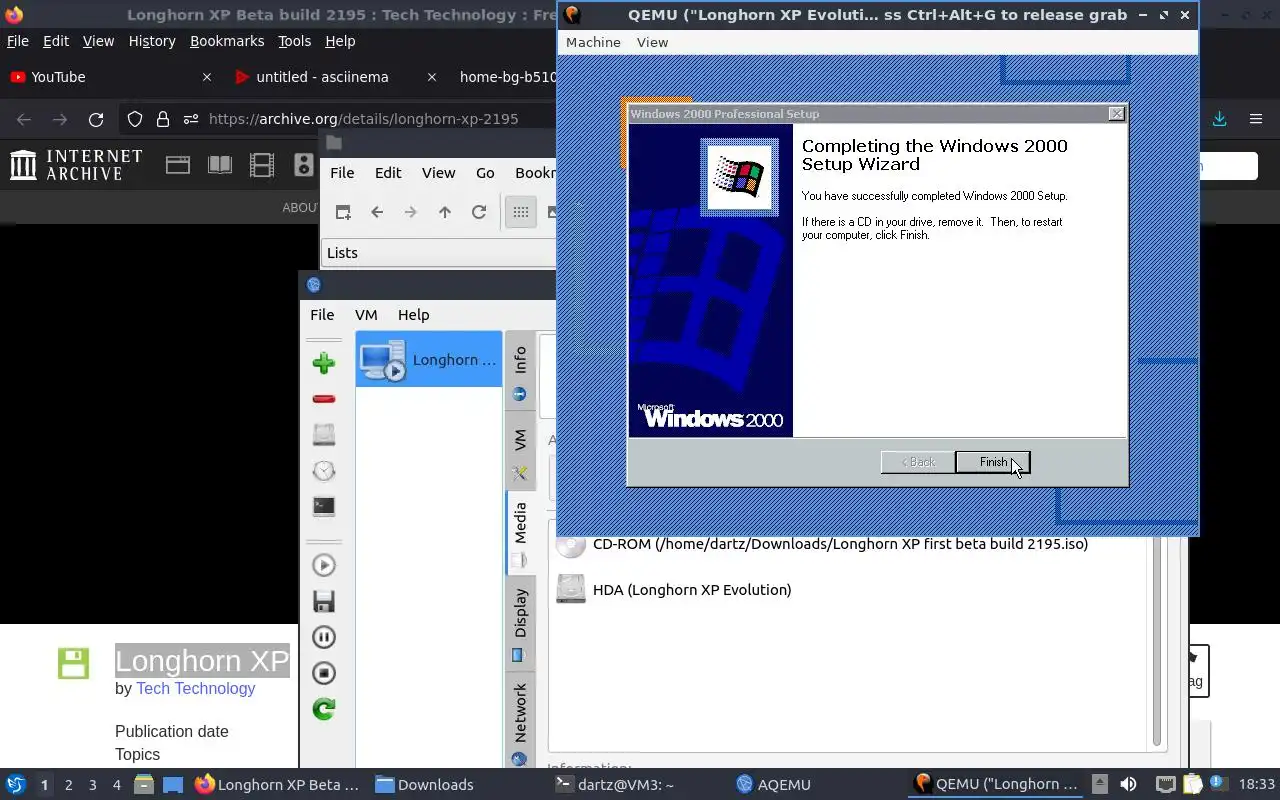The height and width of the screenshot is (800, 1280).
Task: Click Firefox back arrow
Action: pyautogui.click(x=24, y=119)
